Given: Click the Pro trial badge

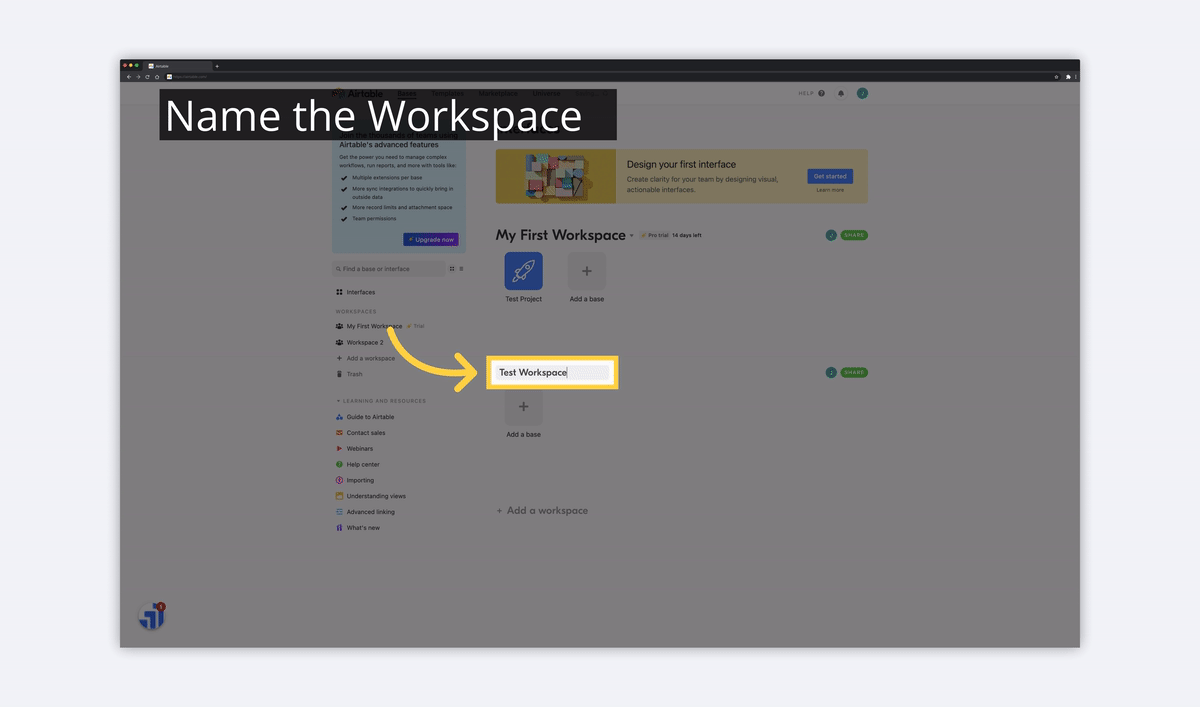Looking at the screenshot, I should 654,236.
